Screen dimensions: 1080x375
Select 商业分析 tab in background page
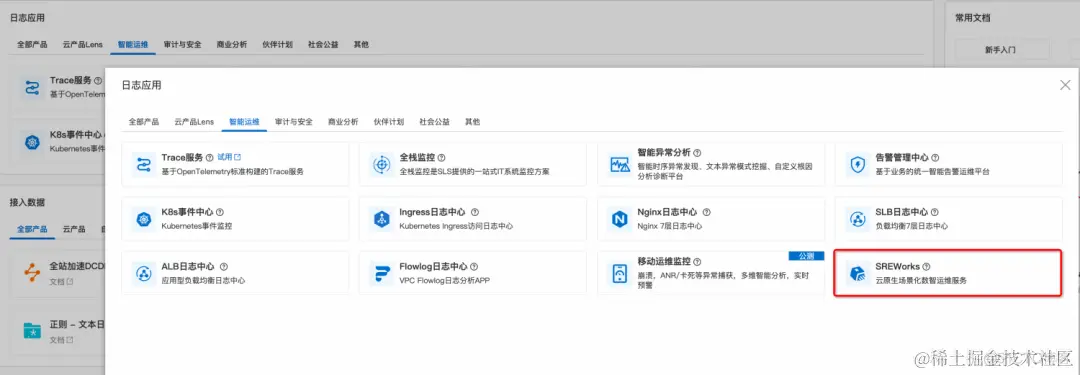tap(231, 44)
